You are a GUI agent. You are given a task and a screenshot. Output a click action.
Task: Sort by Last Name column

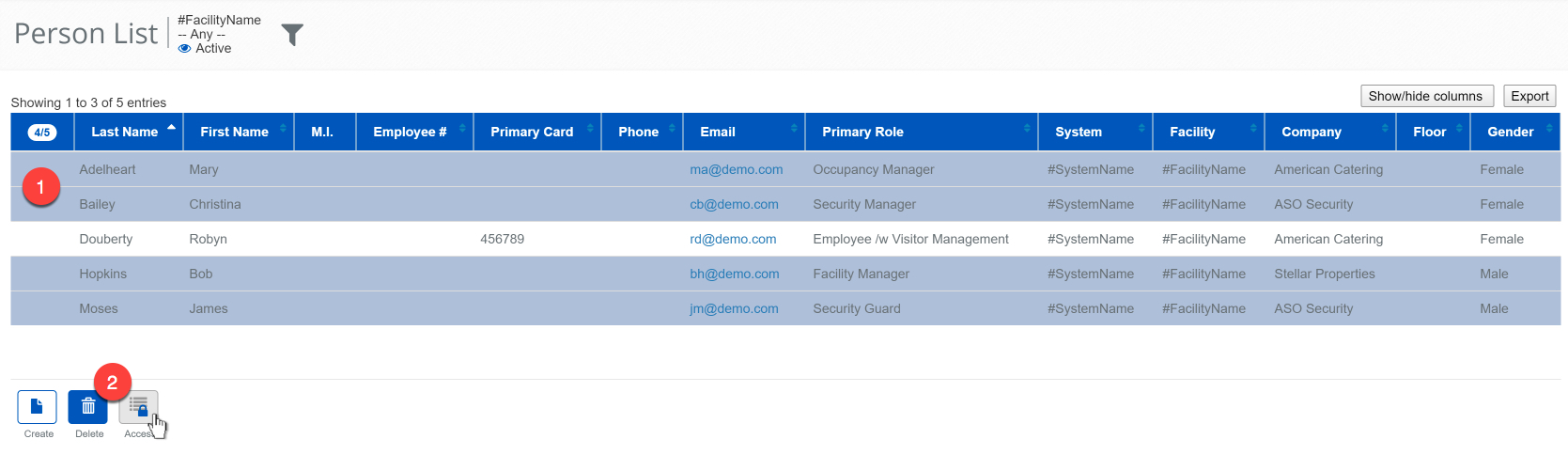[x=125, y=133]
